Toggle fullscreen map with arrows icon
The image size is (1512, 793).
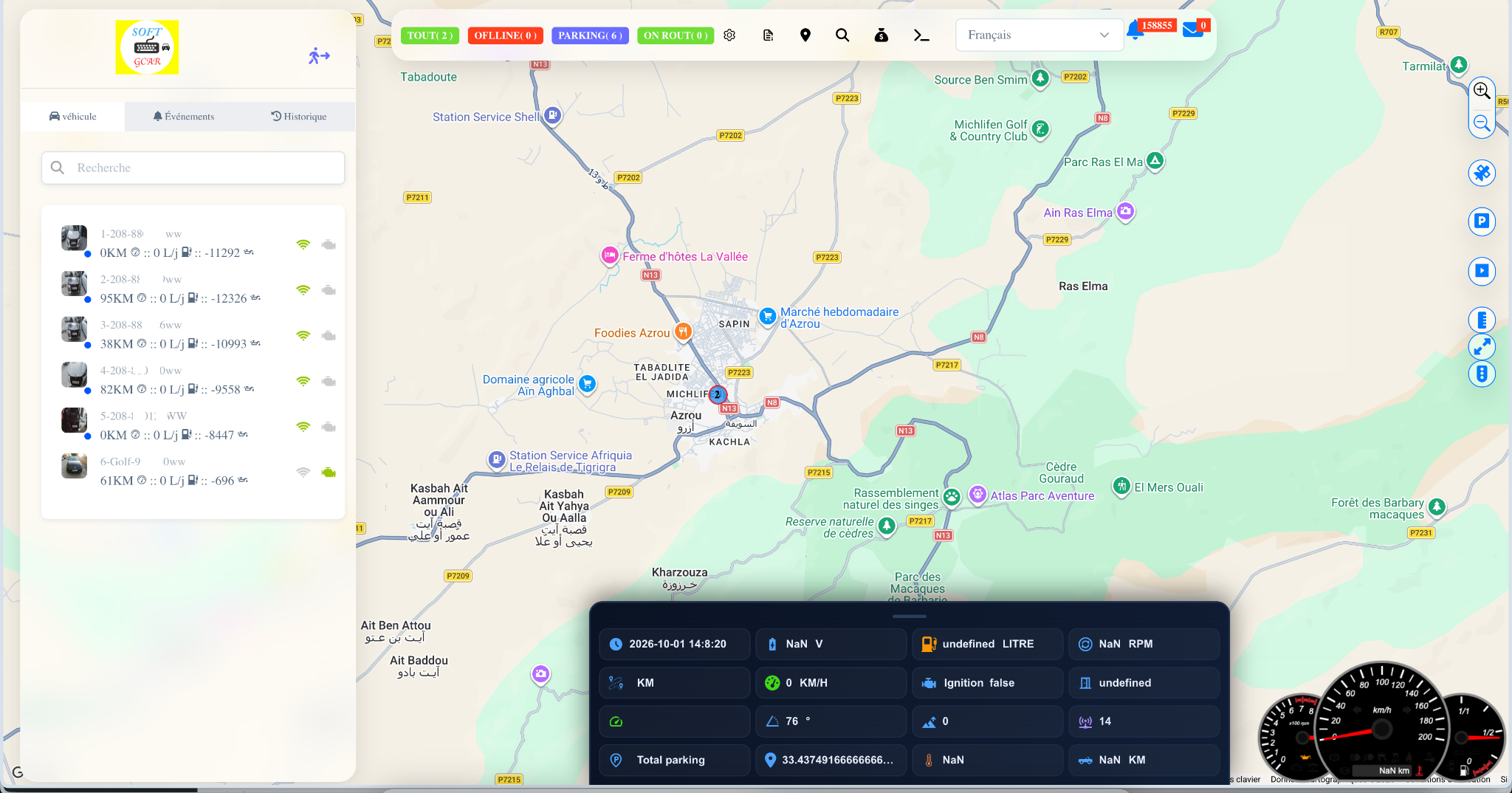click(x=1482, y=347)
